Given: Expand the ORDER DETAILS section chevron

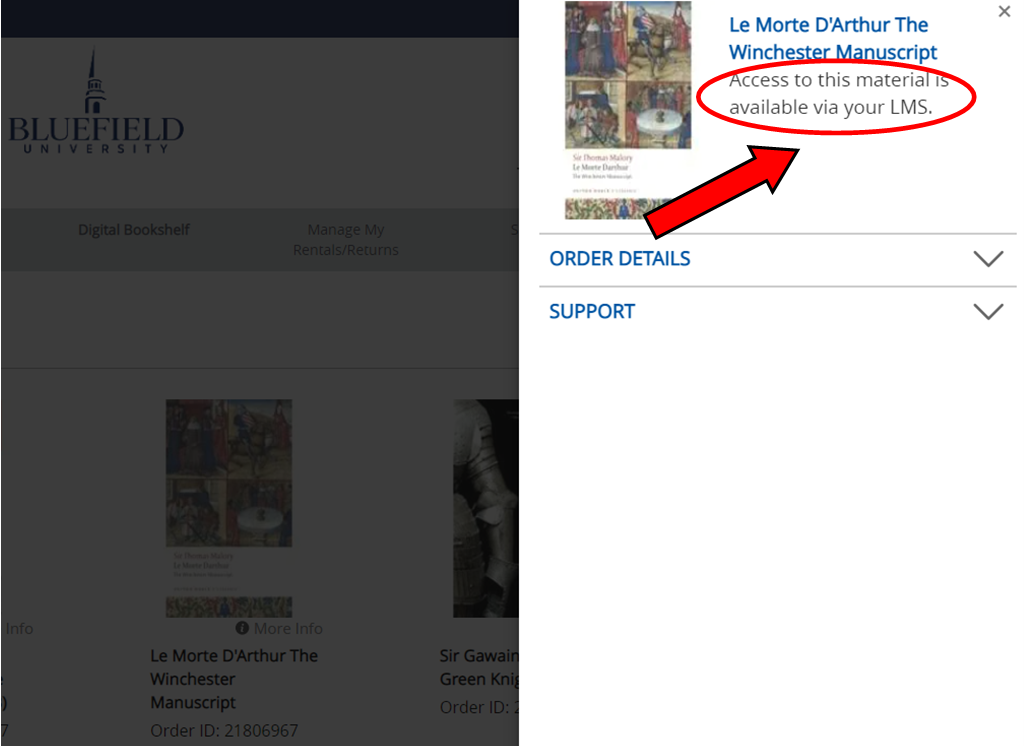Looking at the screenshot, I should (988, 259).
